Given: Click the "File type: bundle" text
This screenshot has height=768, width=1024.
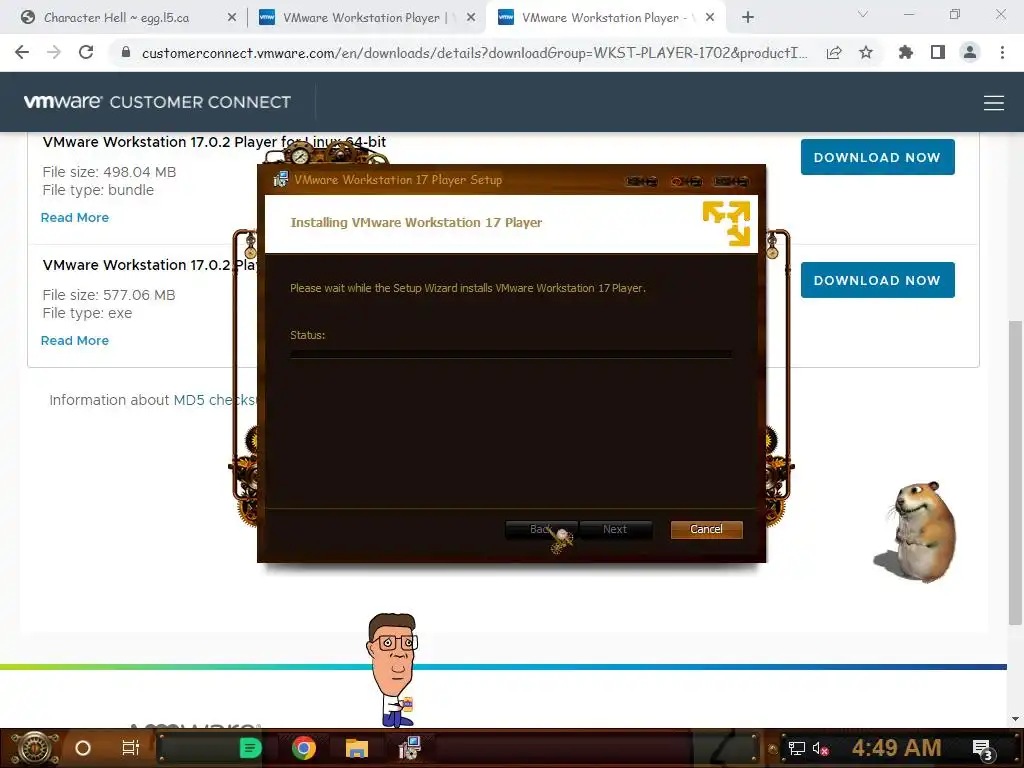Looking at the screenshot, I should 98,190.
